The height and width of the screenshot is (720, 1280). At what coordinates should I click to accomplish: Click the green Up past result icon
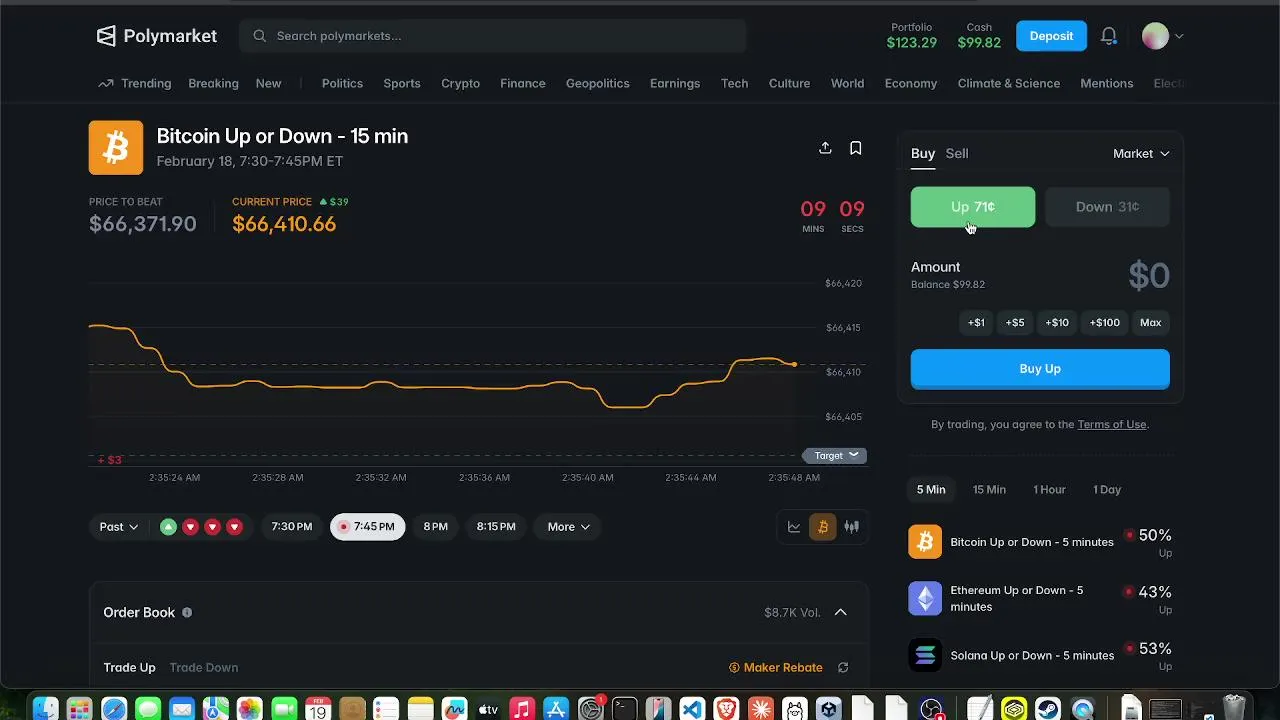pos(168,527)
